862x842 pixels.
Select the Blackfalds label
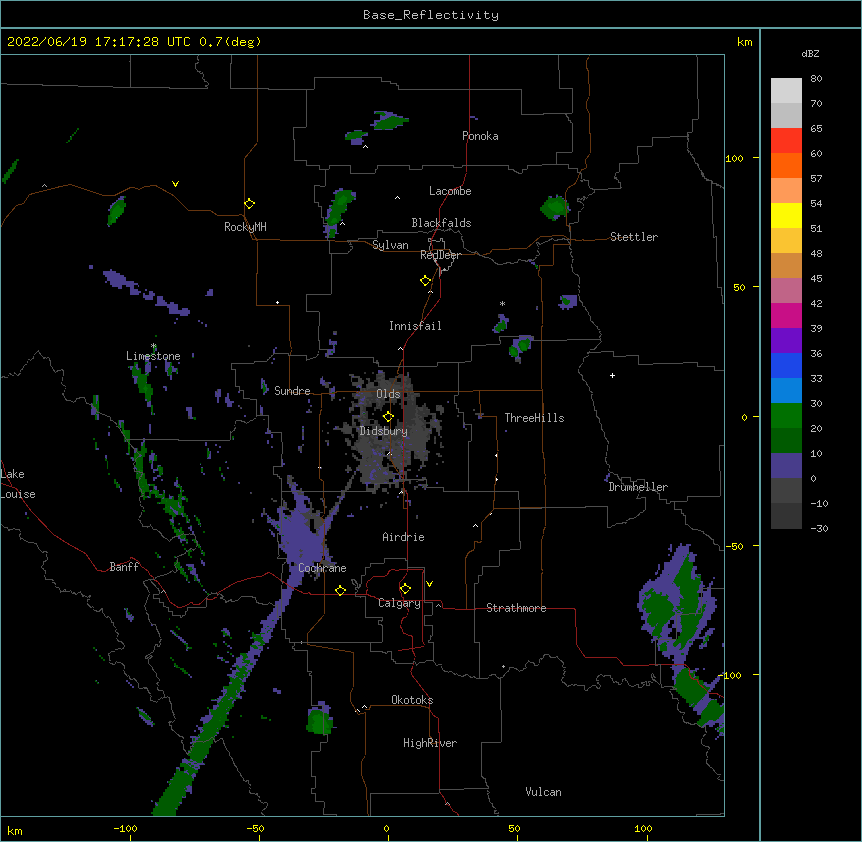(x=441, y=223)
